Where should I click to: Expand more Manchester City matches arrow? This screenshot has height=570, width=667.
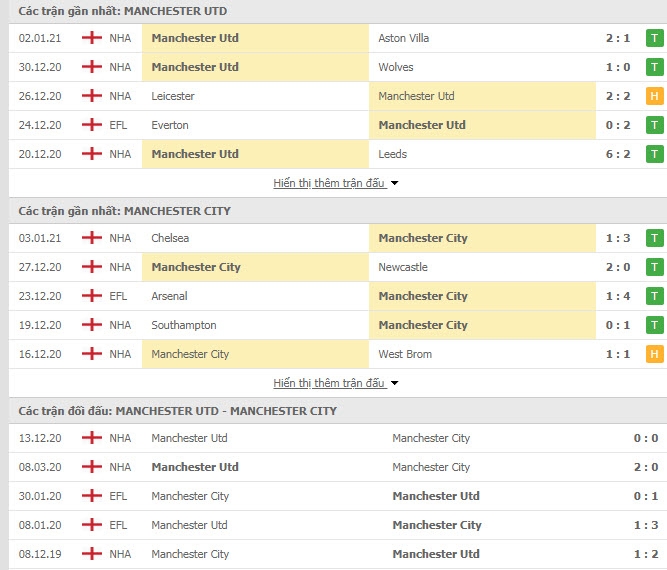395,383
